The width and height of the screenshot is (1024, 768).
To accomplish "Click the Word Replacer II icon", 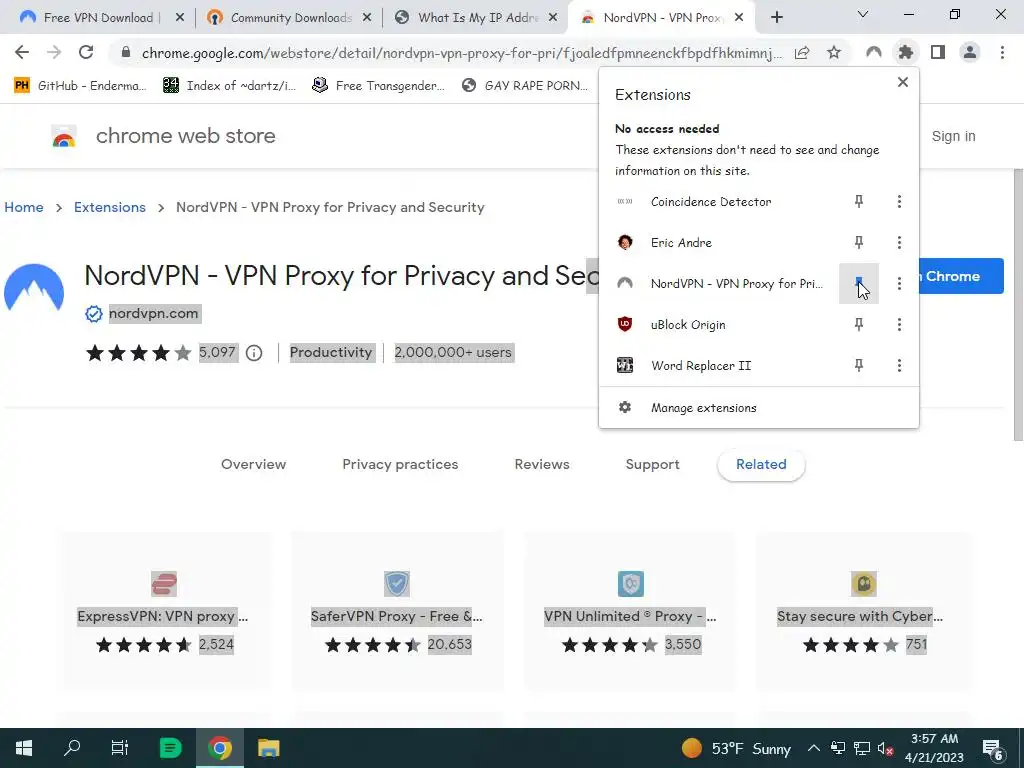I will (x=625, y=366).
